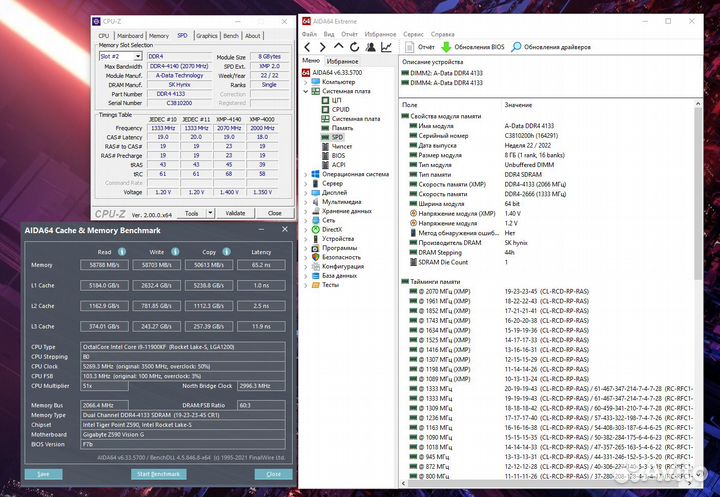Click Copy info icon in benchmark window
Viewport: 720px width, 497px height.
point(227,252)
